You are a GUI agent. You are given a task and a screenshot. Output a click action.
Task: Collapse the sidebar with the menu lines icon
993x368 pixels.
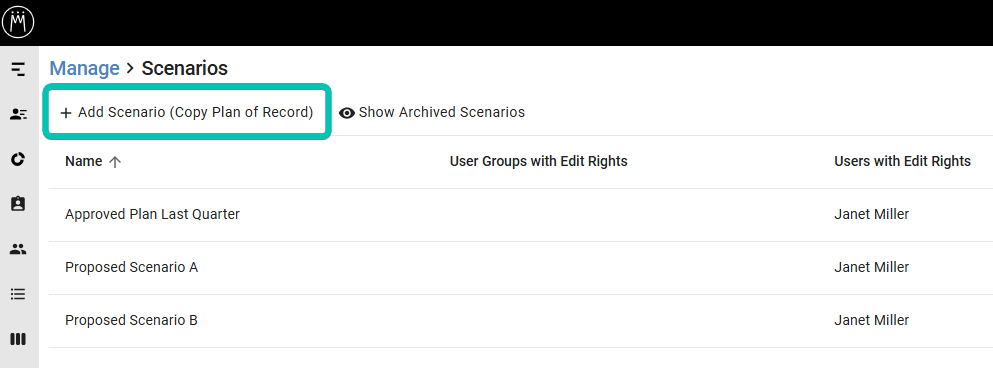tap(18, 69)
